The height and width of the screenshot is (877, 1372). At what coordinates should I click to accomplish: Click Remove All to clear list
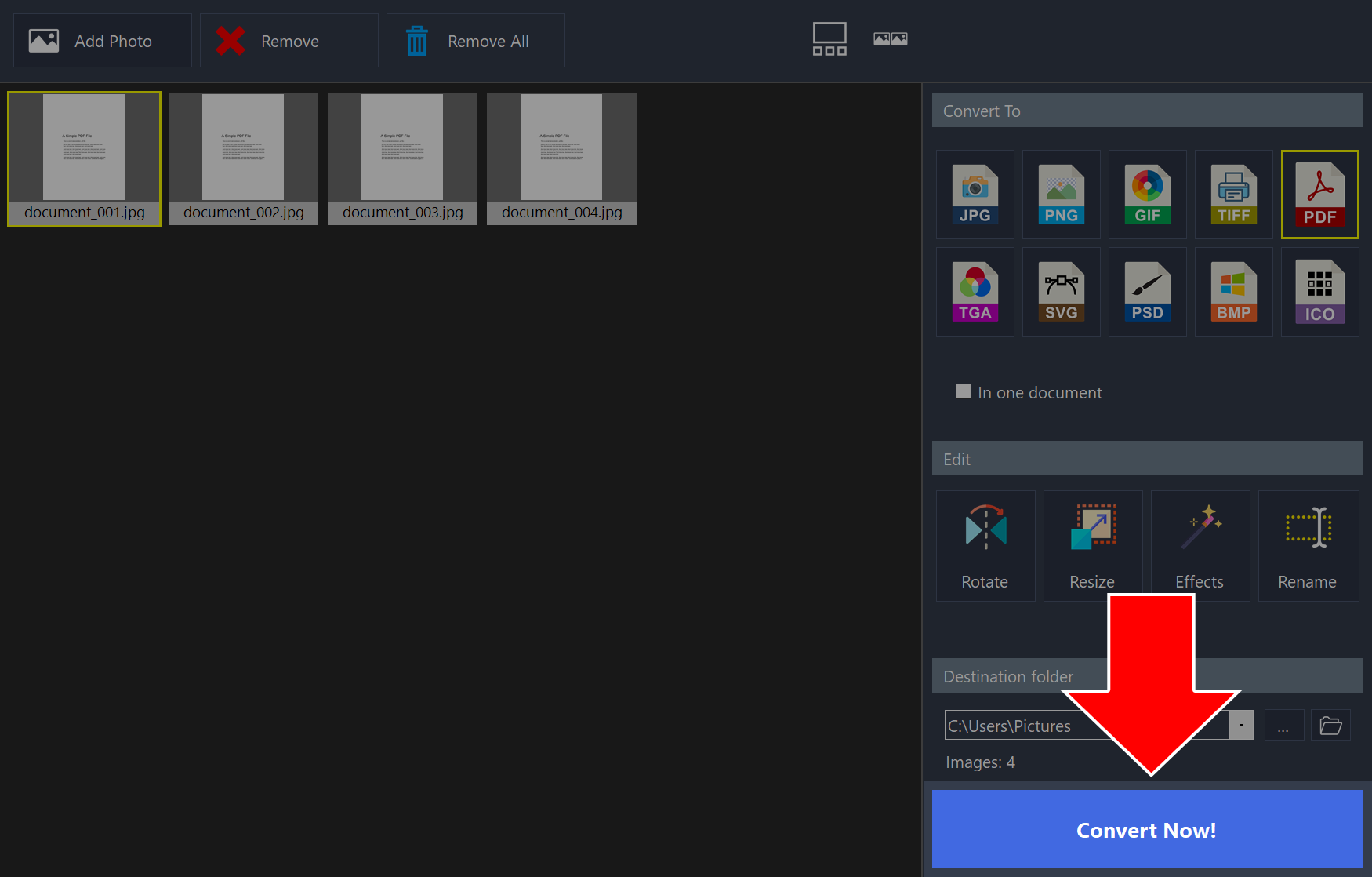(475, 41)
